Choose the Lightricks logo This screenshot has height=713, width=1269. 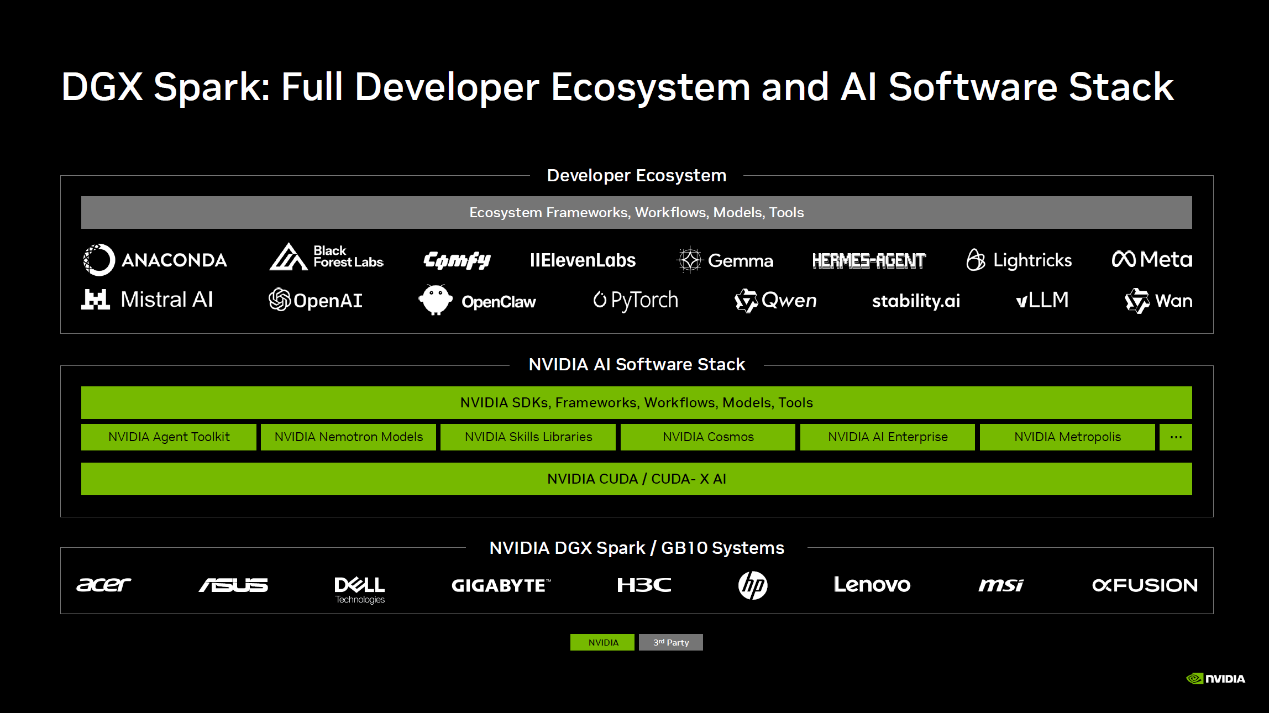[x=1019, y=260]
